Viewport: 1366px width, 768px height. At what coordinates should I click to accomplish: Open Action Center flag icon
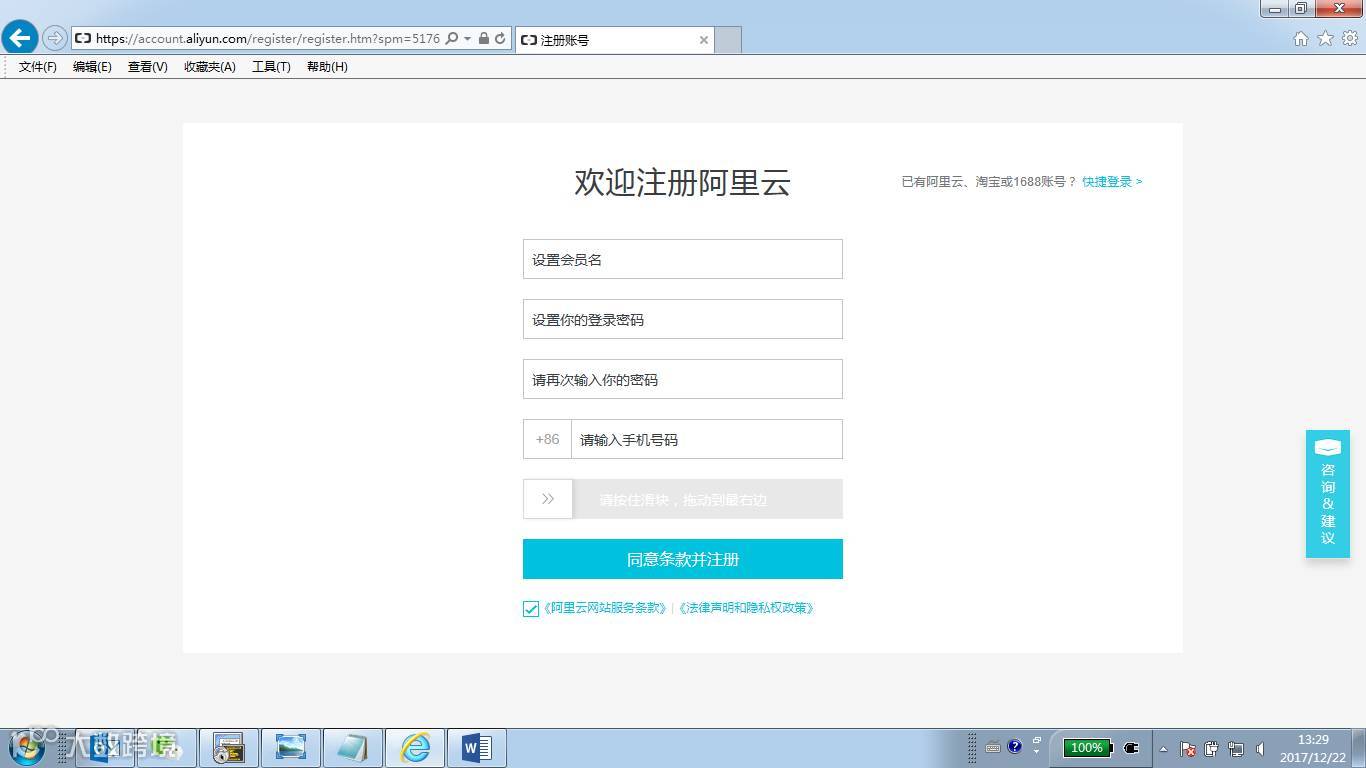click(x=1188, y=749)
